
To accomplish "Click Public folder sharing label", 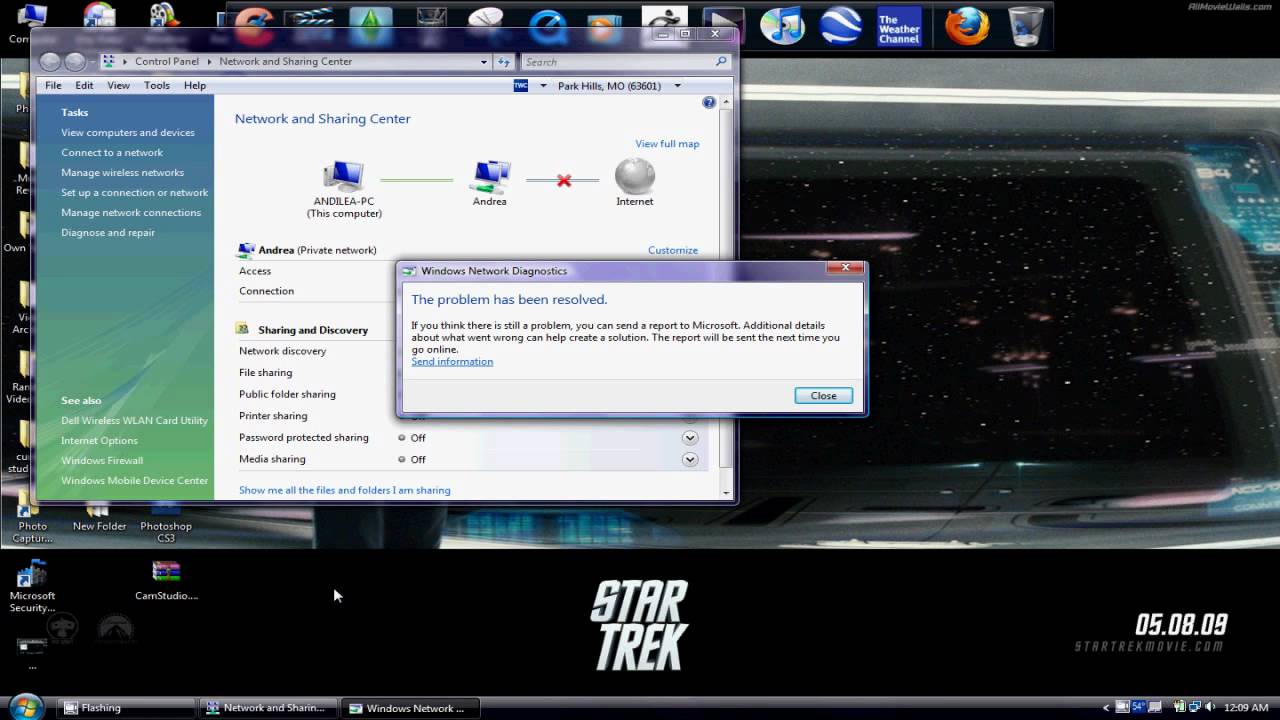I will [x=287, y=395].
